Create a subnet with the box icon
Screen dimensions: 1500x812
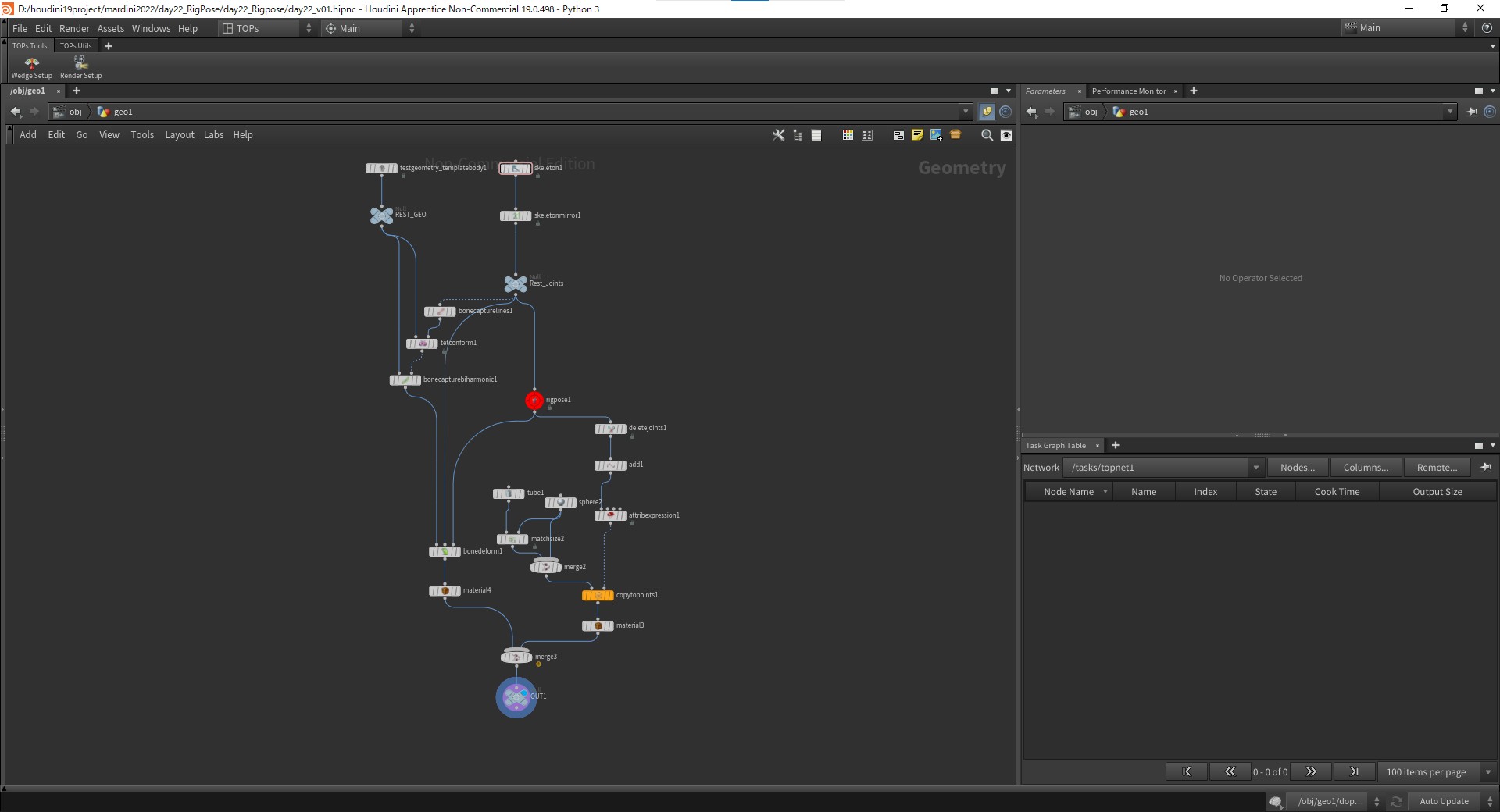pyautogui.click(x=955, y=135)
